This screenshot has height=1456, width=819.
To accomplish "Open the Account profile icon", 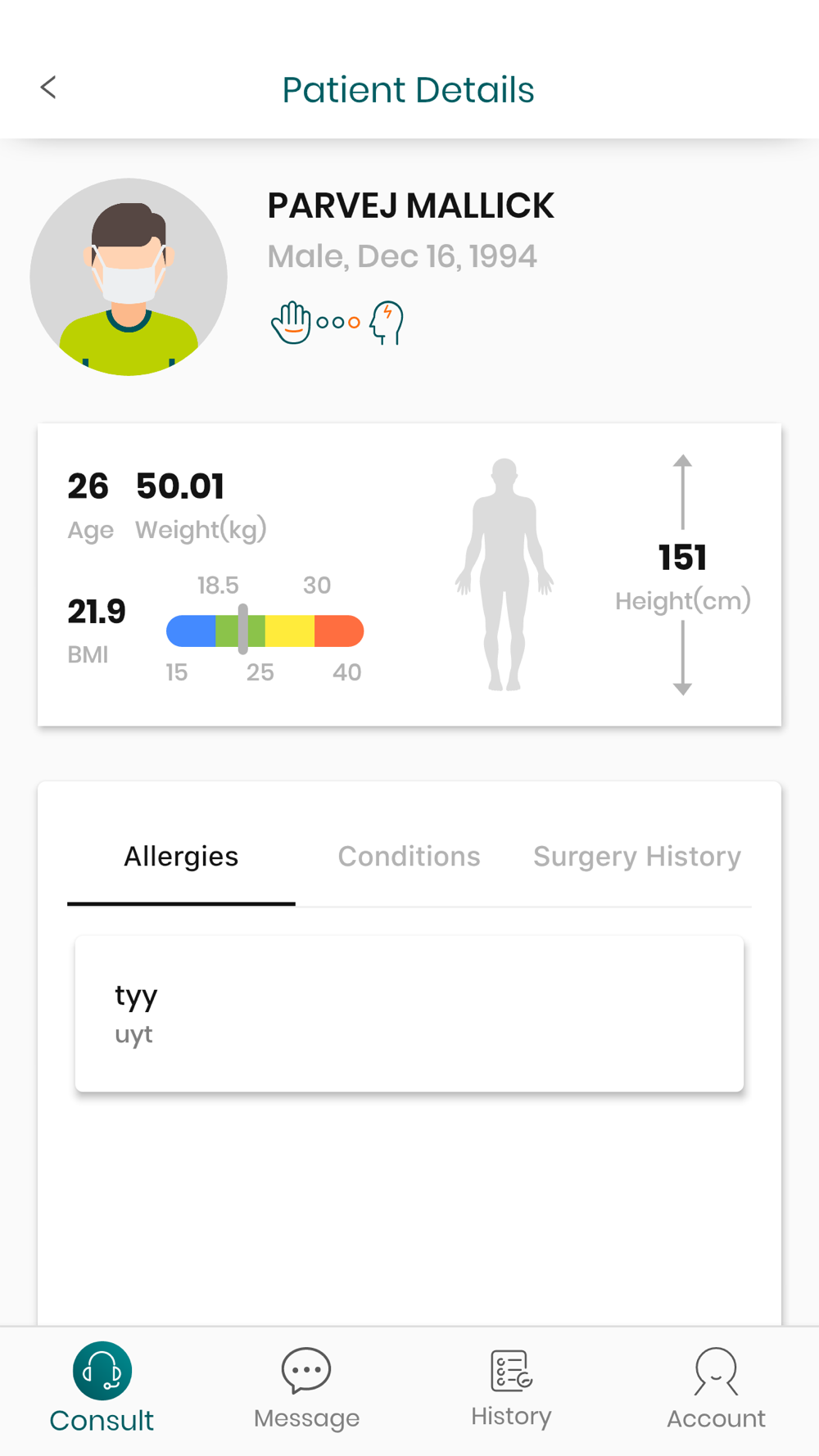I will pos(716,1370).
